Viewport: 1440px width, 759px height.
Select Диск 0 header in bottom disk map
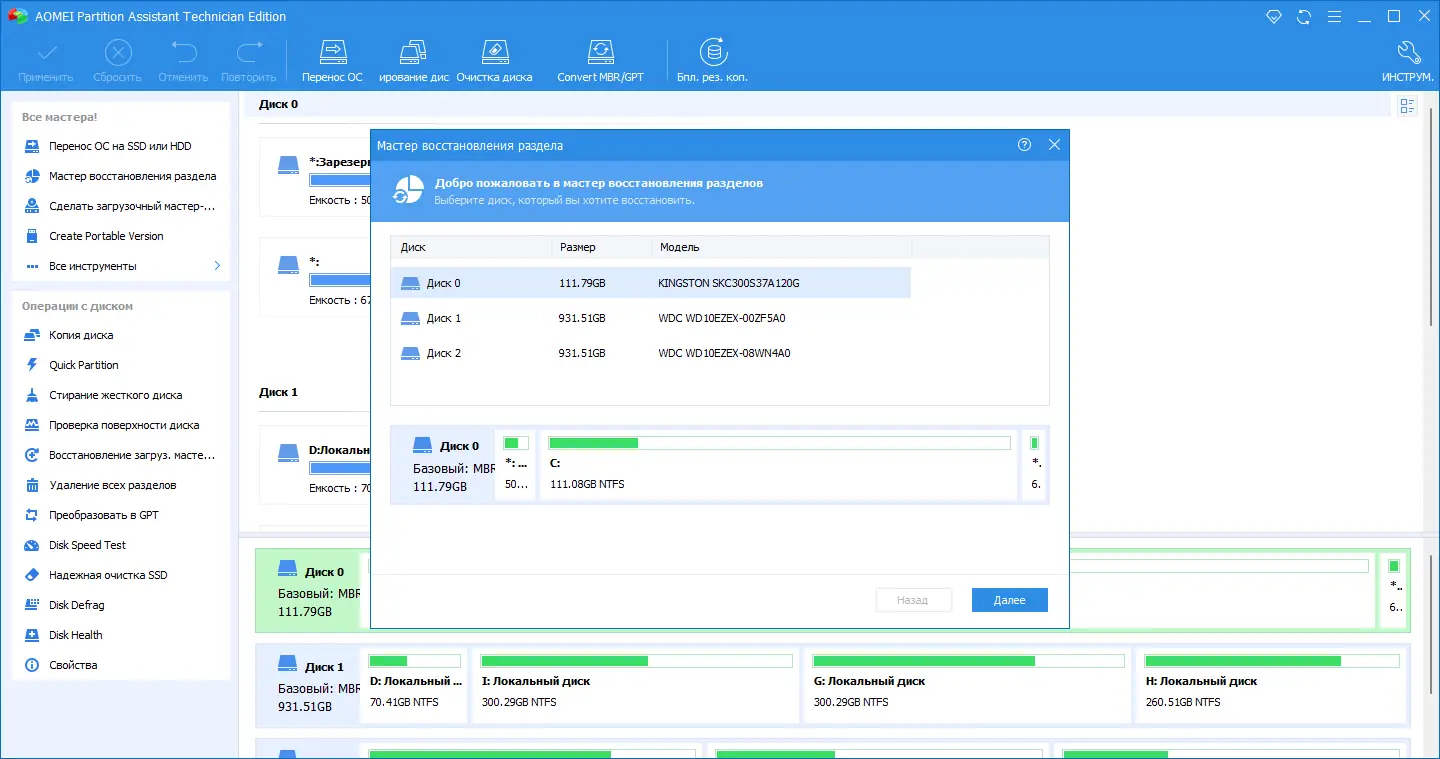[310, 590]
